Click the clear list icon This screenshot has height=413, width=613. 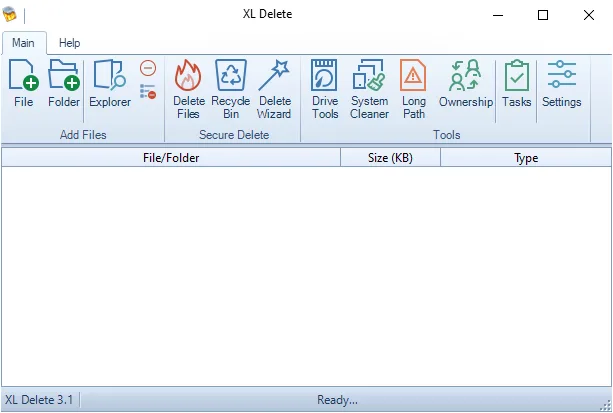coord(148,92)
